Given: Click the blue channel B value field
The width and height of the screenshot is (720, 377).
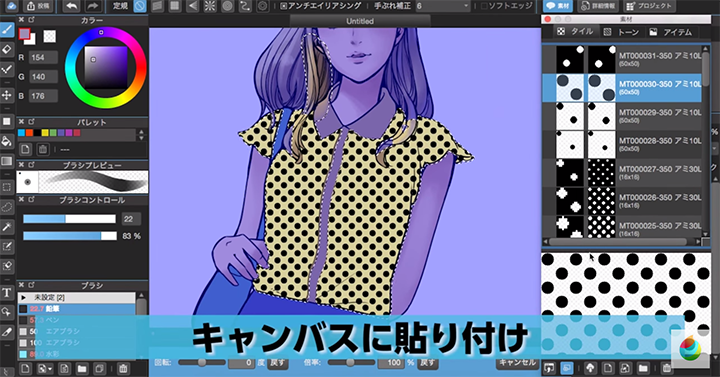Looking at the screenshot, I should (x=44, y=96).
